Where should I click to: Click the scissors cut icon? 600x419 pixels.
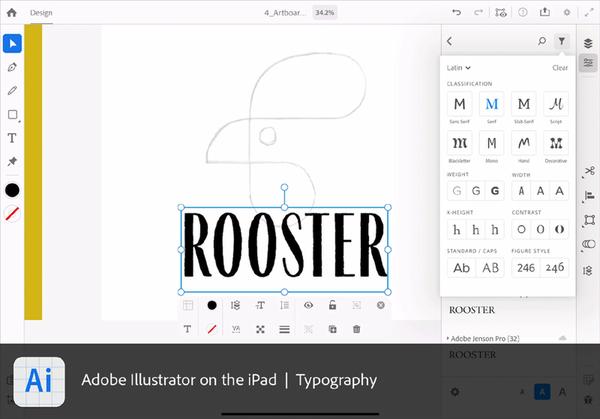pyautogui.click(x=589, y=171)
